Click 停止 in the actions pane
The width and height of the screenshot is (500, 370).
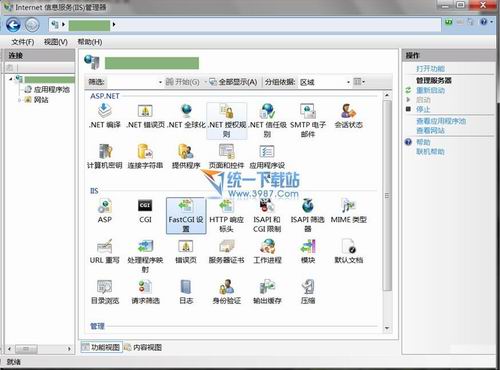click(x=423, y=109)
